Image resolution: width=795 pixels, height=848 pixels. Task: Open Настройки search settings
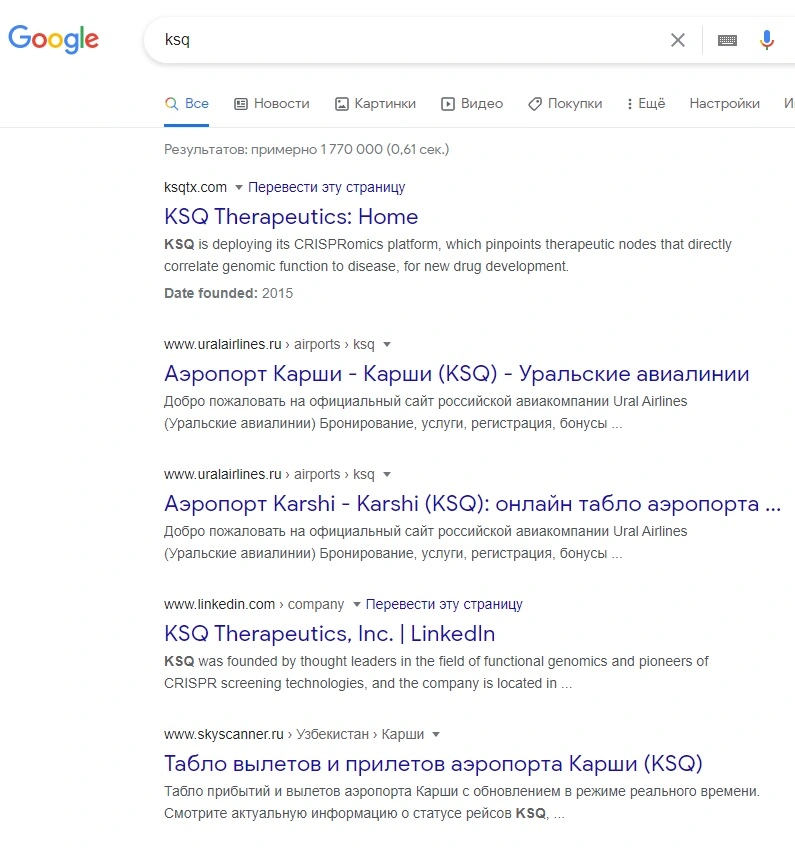tap(724, 103)
